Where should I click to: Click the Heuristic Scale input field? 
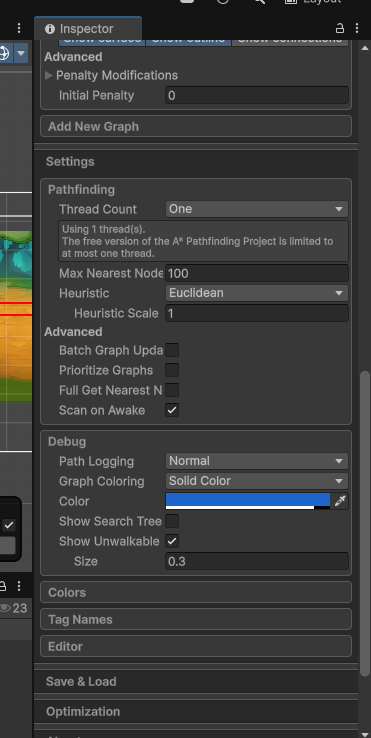(257, 313)
